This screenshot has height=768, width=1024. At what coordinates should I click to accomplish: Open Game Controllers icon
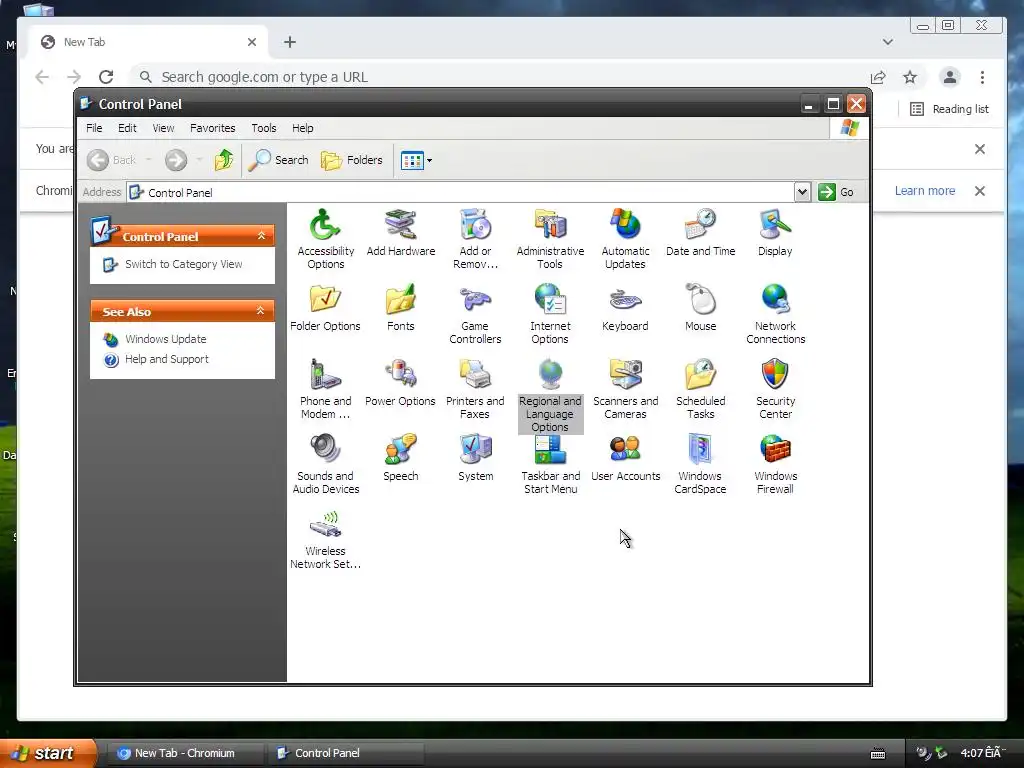click(475, 313)
